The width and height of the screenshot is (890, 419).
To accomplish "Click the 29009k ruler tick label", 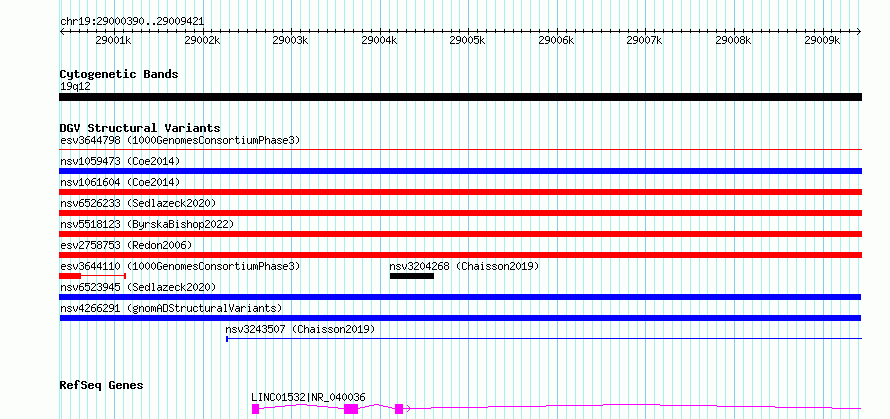I will (822, 41).
